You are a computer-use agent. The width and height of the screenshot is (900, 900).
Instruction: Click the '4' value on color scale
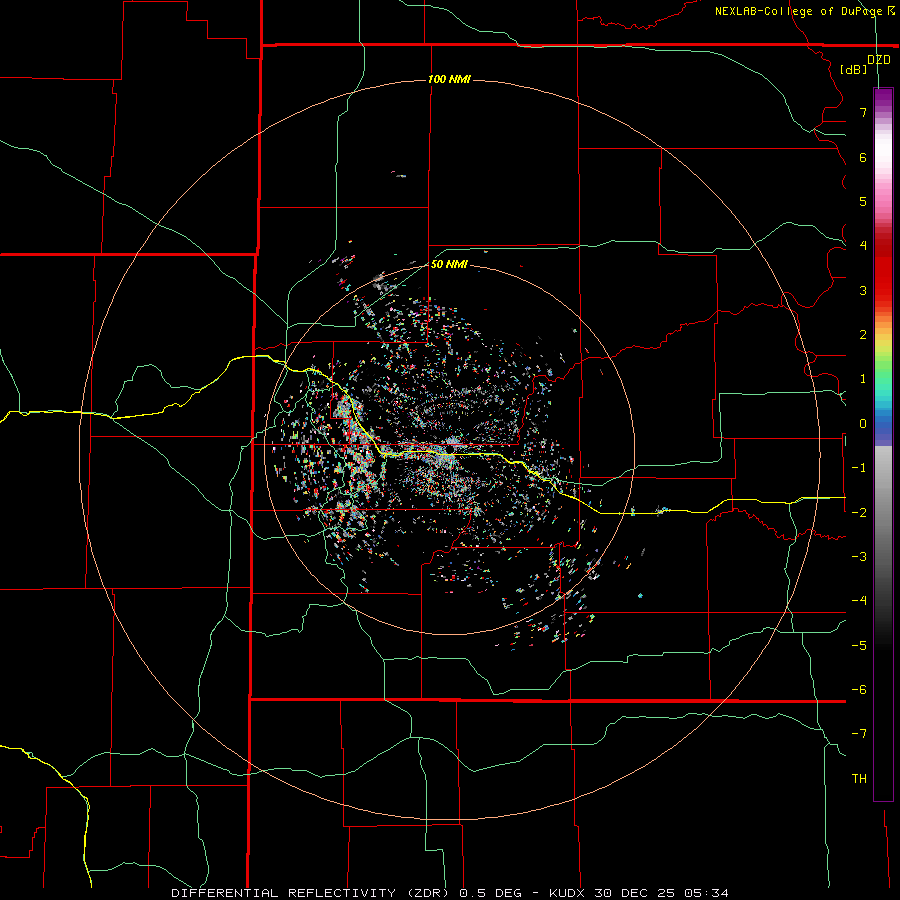pos(863,246)
